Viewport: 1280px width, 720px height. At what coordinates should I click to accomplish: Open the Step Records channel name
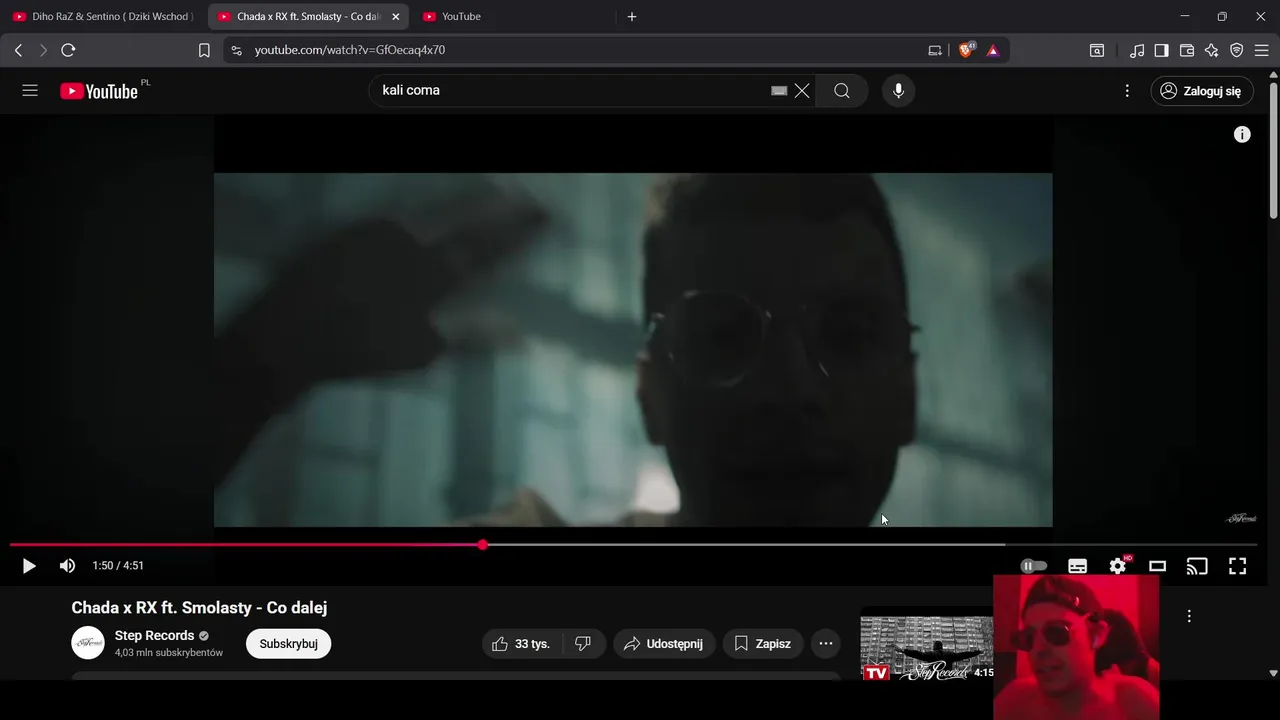154,636
